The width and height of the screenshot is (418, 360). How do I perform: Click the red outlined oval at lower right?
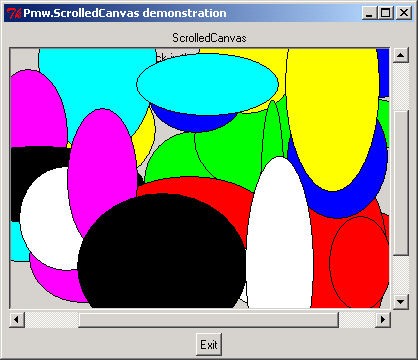point(359,262)
